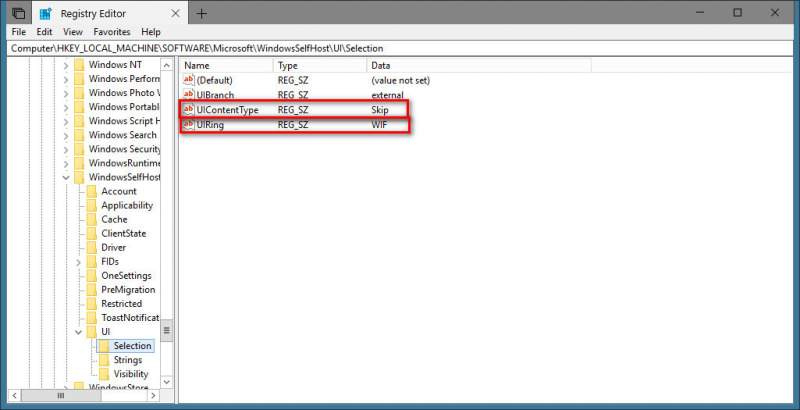Sort by the Name column header
800x410 pixels.
227,66
